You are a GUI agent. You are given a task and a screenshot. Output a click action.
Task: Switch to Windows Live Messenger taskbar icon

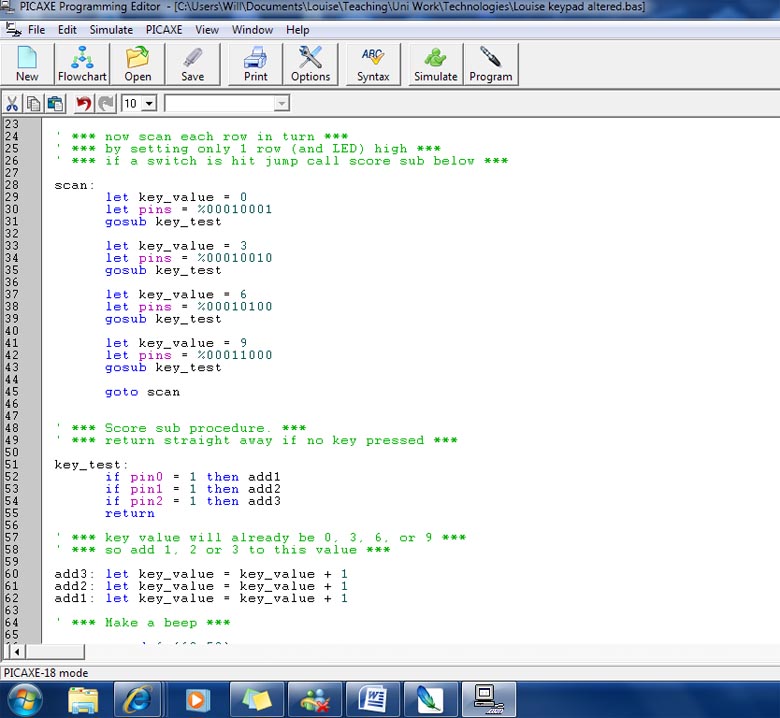point(315,700)
